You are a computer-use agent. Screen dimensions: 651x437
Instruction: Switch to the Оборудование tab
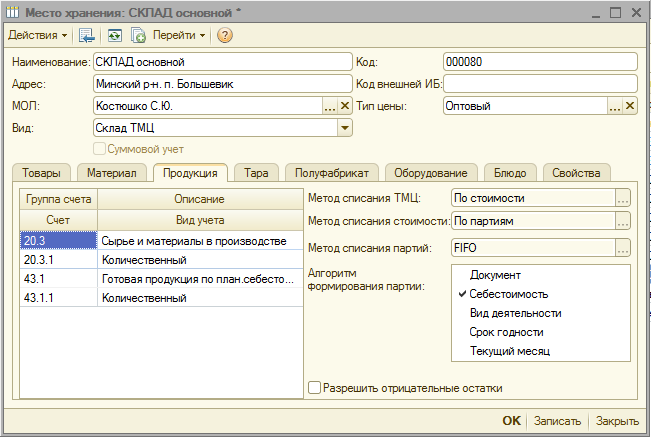(x=430, y=172)
